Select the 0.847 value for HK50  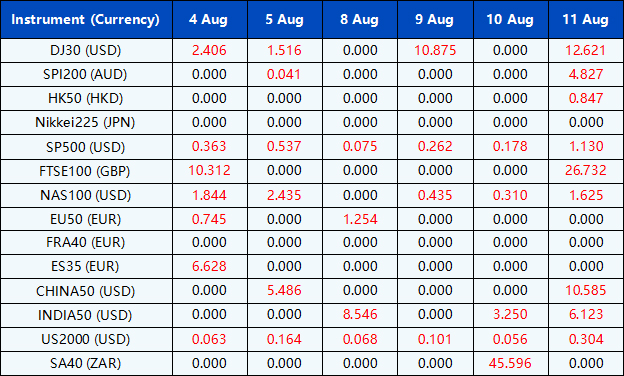[586, 98]
